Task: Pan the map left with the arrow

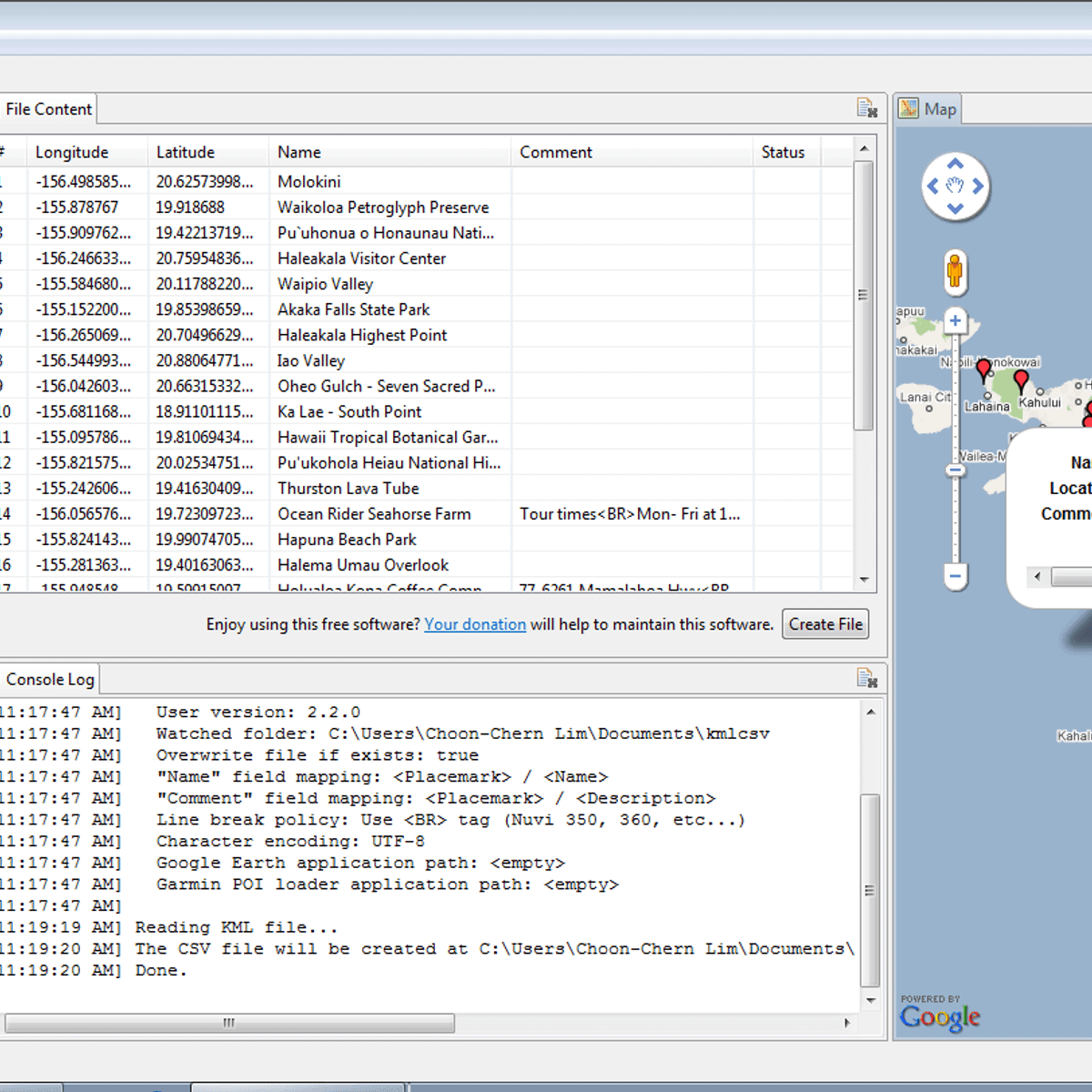Action: pyautogui.click(x=932, y=187)
